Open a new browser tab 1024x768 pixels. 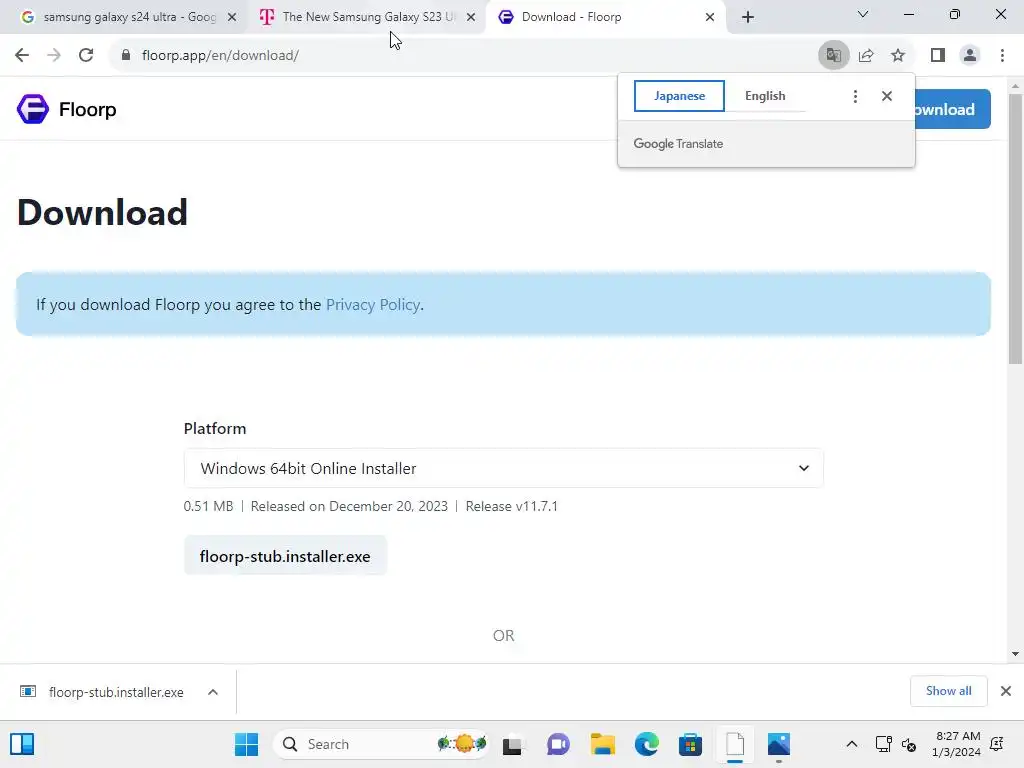[x=748, y=17]
